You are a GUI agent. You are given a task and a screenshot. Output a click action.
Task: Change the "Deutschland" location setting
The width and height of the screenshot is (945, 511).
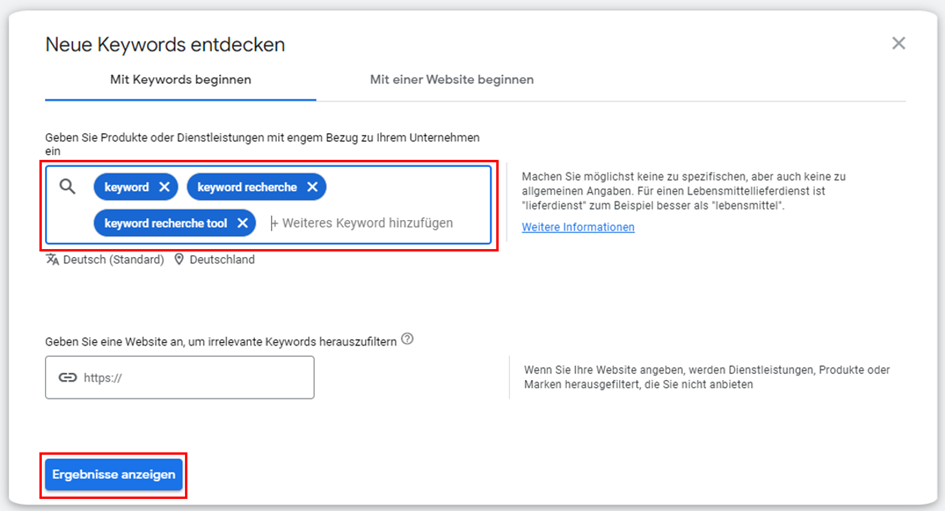223,259
